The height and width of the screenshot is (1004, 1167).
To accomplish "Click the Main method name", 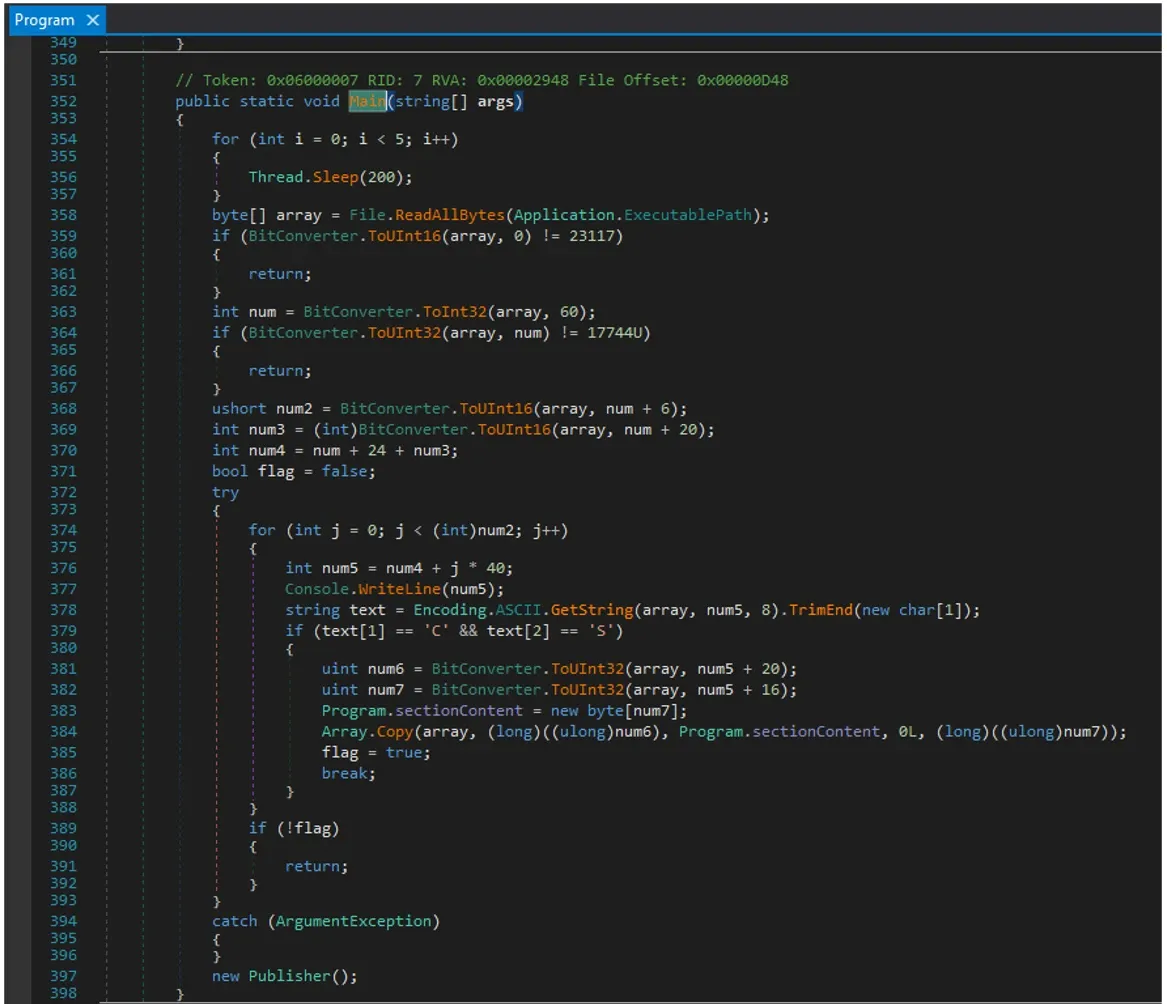I will [368, 101].
